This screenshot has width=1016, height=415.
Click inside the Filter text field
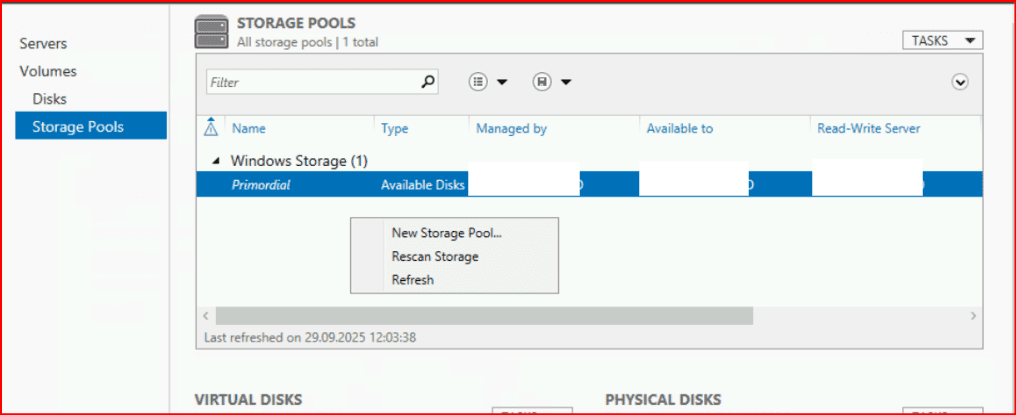pos(310,82)
